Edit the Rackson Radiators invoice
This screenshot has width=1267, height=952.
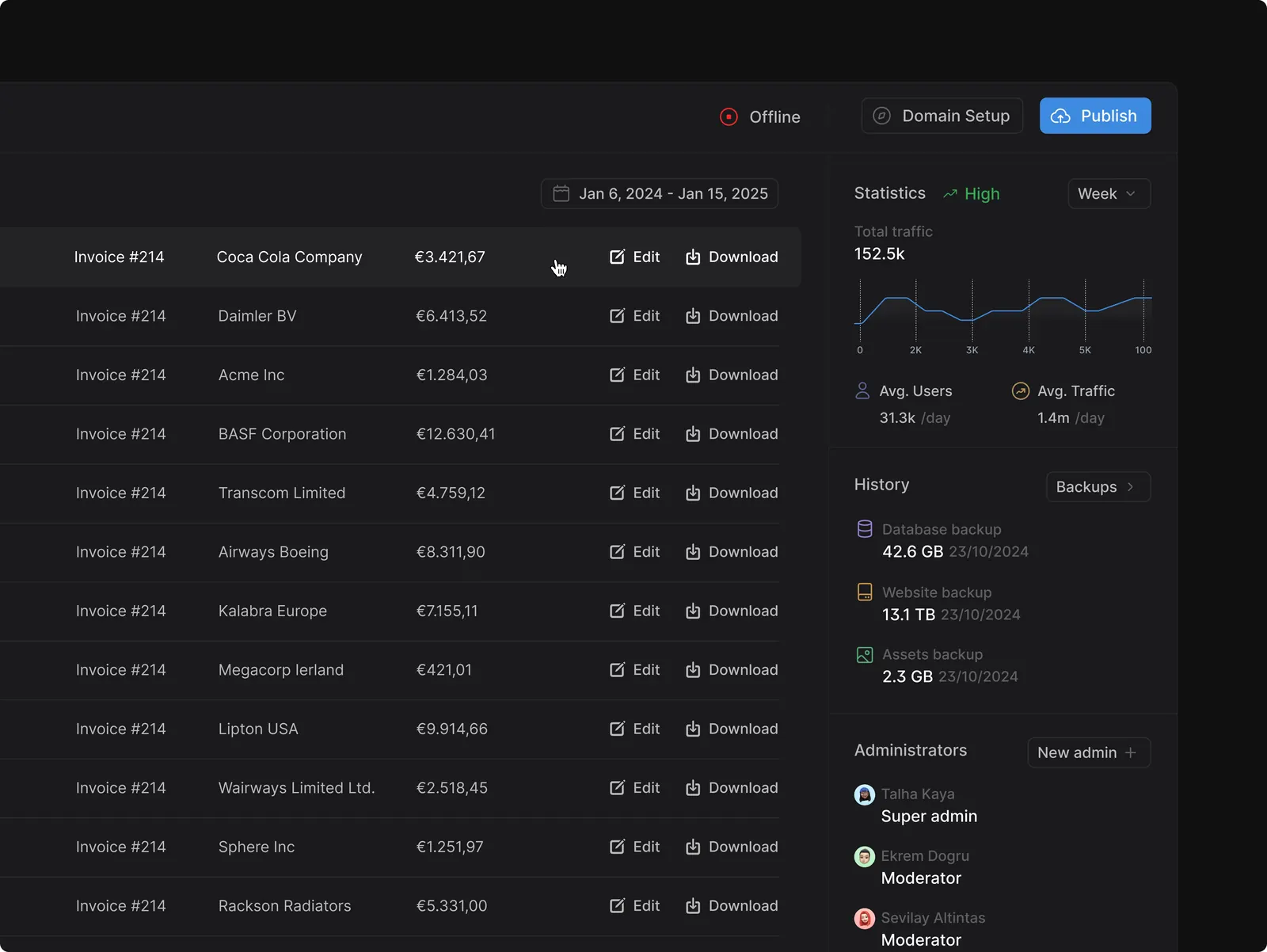pos(634,906)
